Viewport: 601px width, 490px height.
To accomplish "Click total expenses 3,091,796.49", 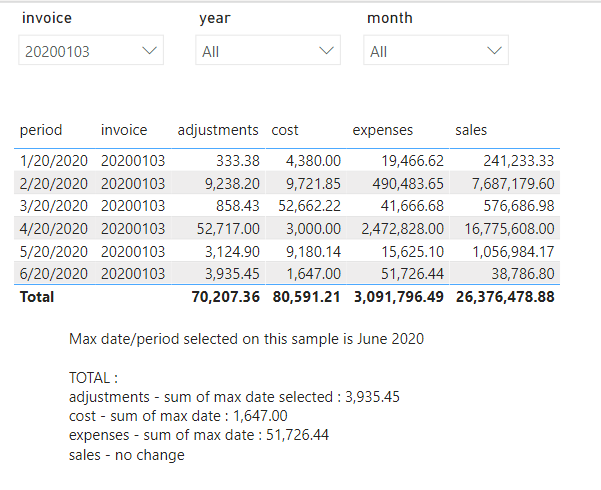I will coord(399,297).
